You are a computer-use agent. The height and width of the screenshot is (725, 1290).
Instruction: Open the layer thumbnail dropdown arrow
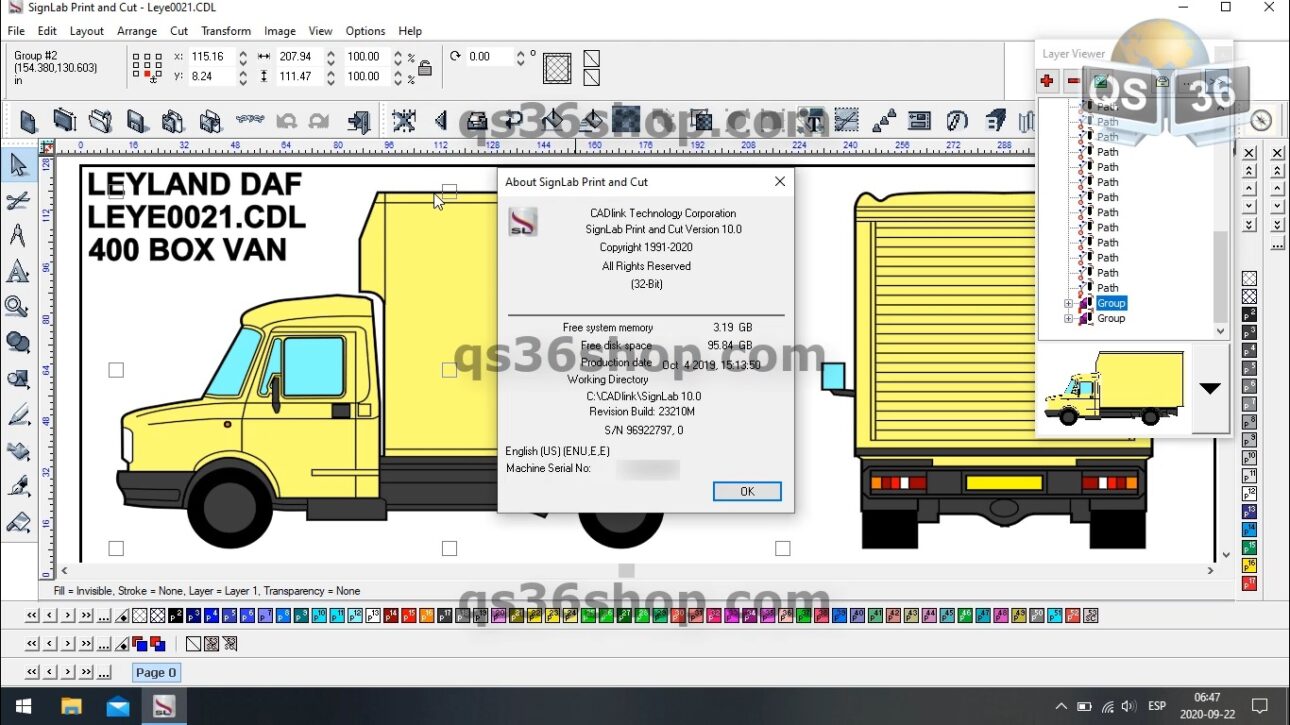coord(1210,388)
